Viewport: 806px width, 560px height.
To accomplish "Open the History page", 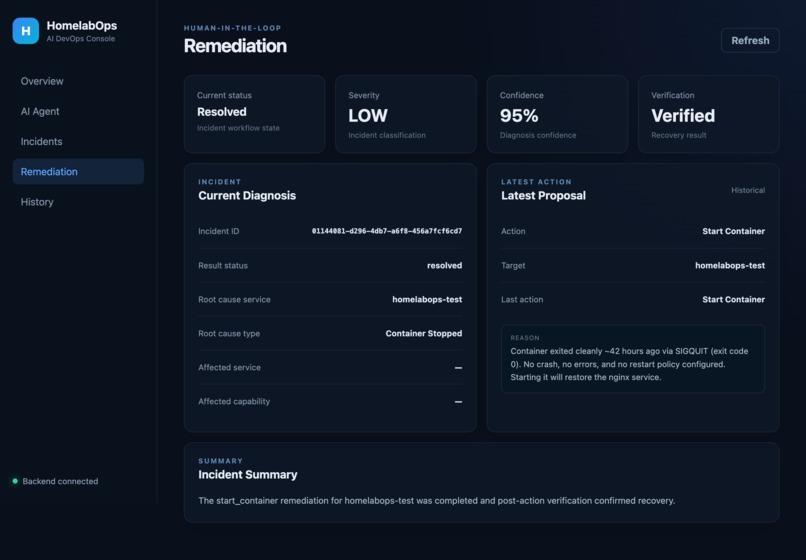I will 78,202.
